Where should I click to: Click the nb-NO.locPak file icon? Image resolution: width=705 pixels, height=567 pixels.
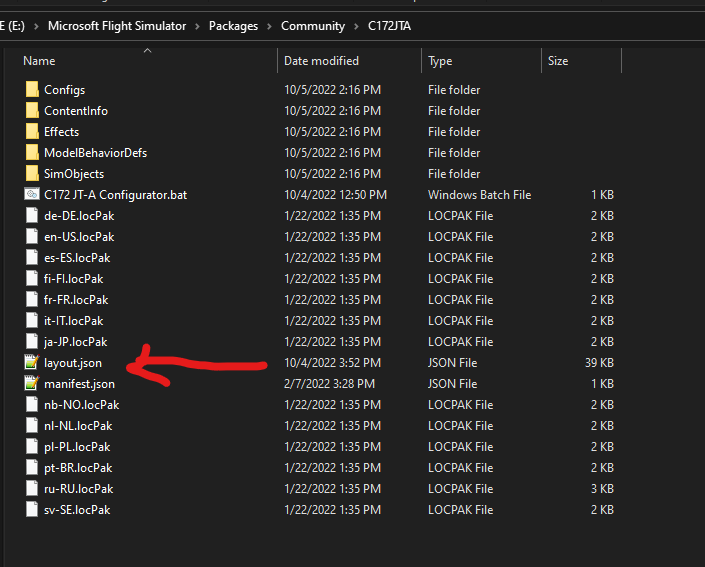(32, 404)
